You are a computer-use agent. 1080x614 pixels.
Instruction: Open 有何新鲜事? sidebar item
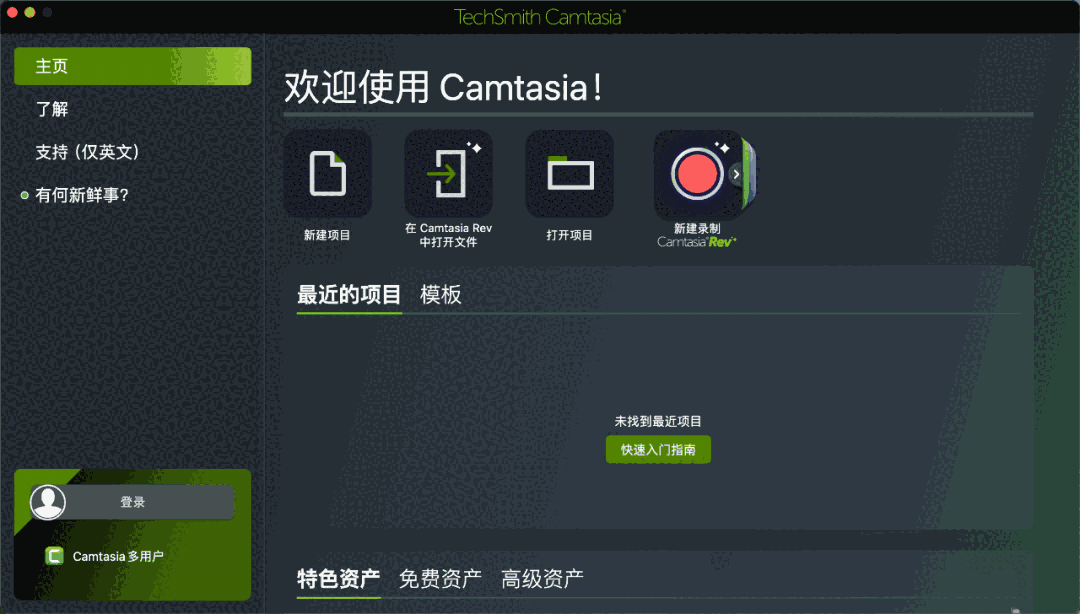82,196
